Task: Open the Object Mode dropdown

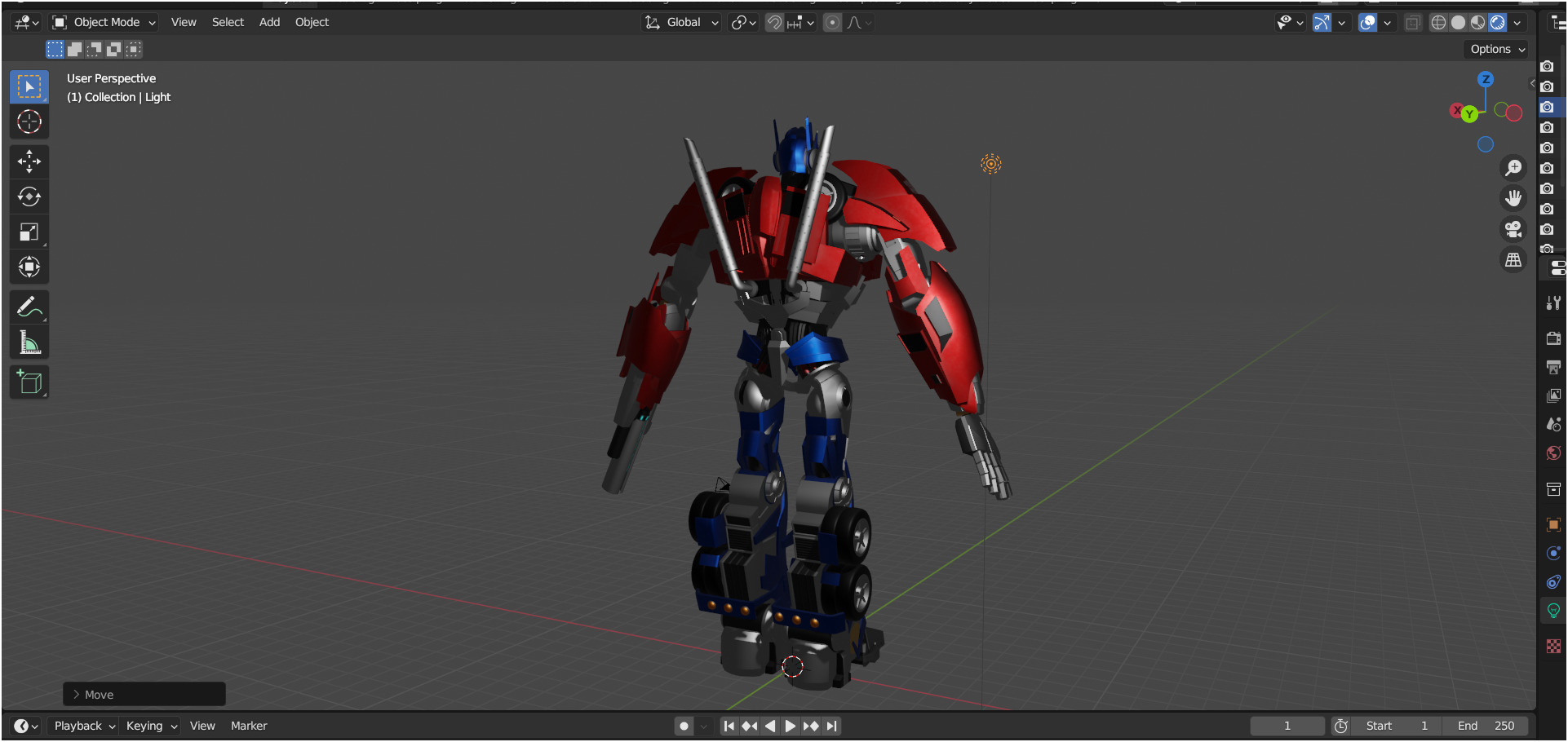Action: coord(104,23)
